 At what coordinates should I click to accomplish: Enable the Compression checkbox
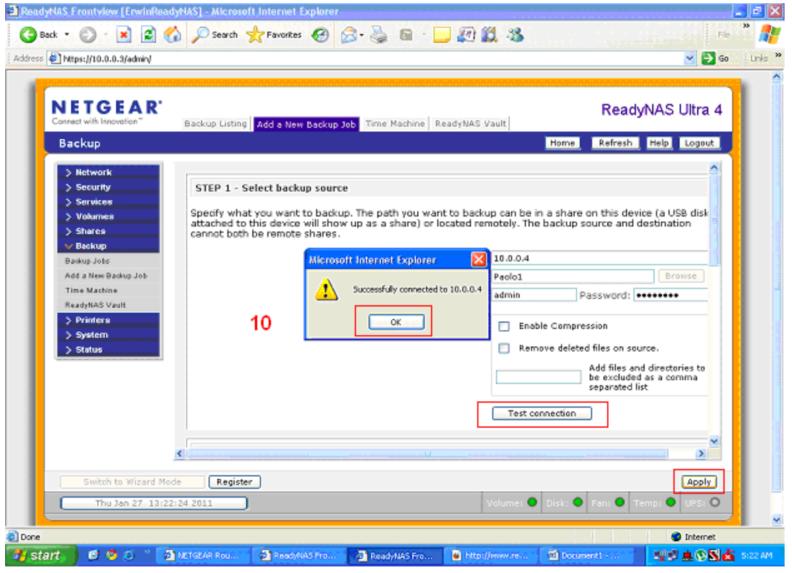(504, 326)
